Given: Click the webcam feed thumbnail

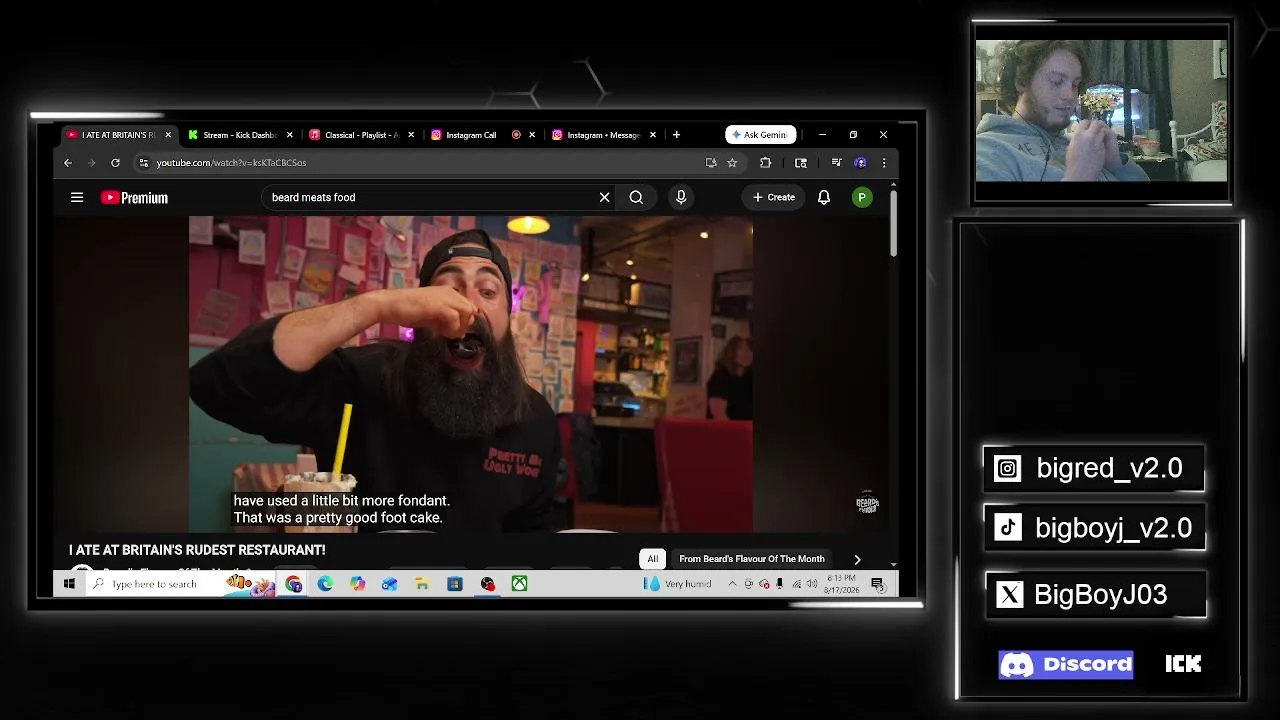Looking at the screenshot, I should (x=1101, y=111).
